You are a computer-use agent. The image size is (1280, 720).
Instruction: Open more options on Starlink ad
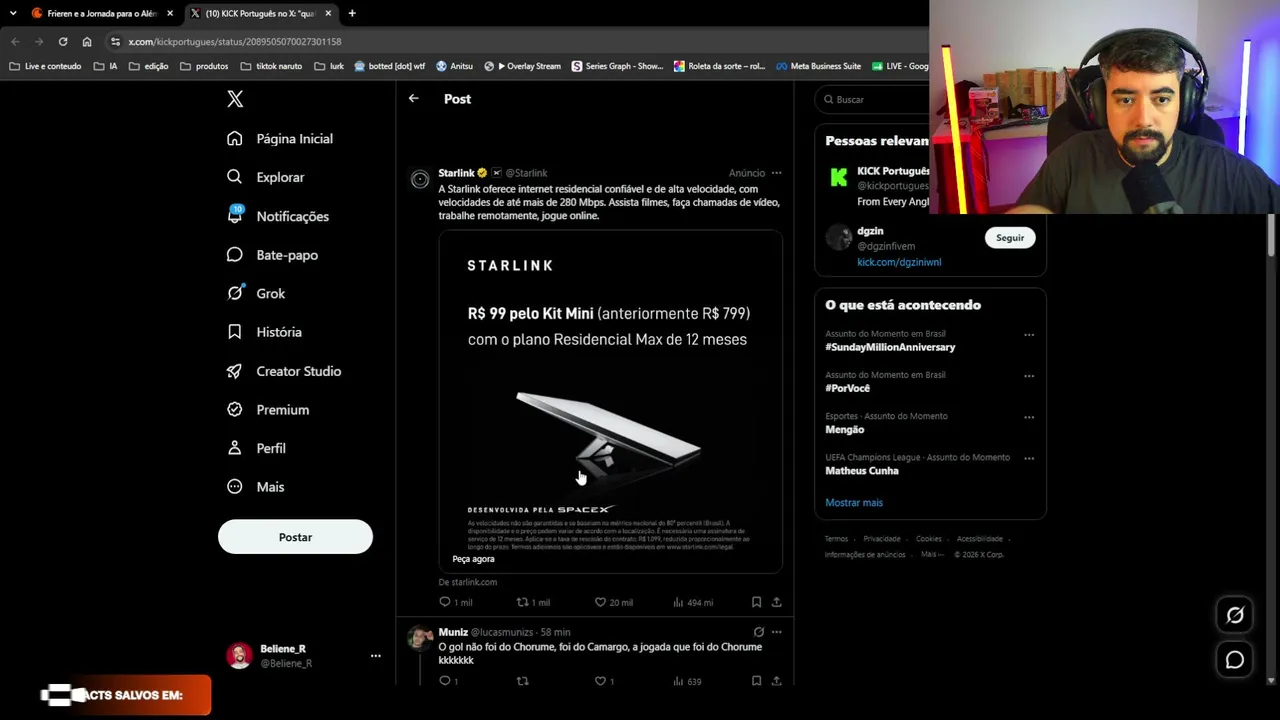[x=776, y=173]
